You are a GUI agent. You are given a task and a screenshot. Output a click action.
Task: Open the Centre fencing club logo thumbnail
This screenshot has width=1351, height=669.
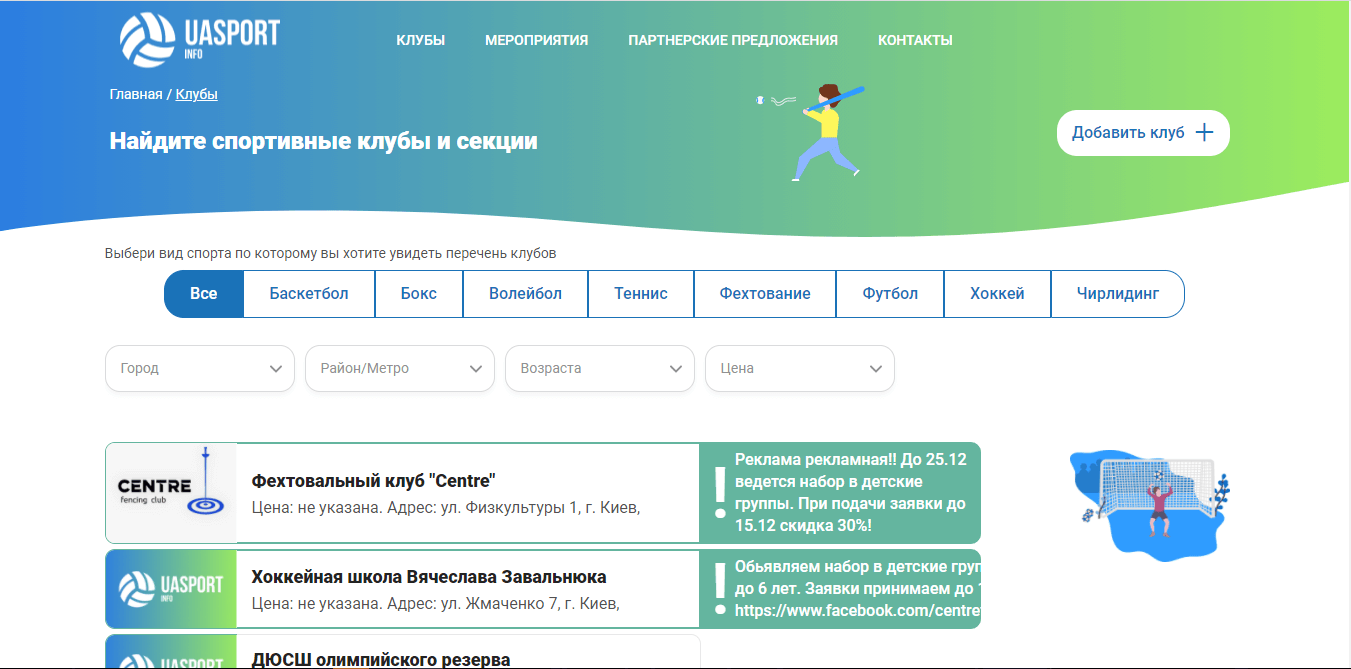pyautogui.click(x=171, y=493)
